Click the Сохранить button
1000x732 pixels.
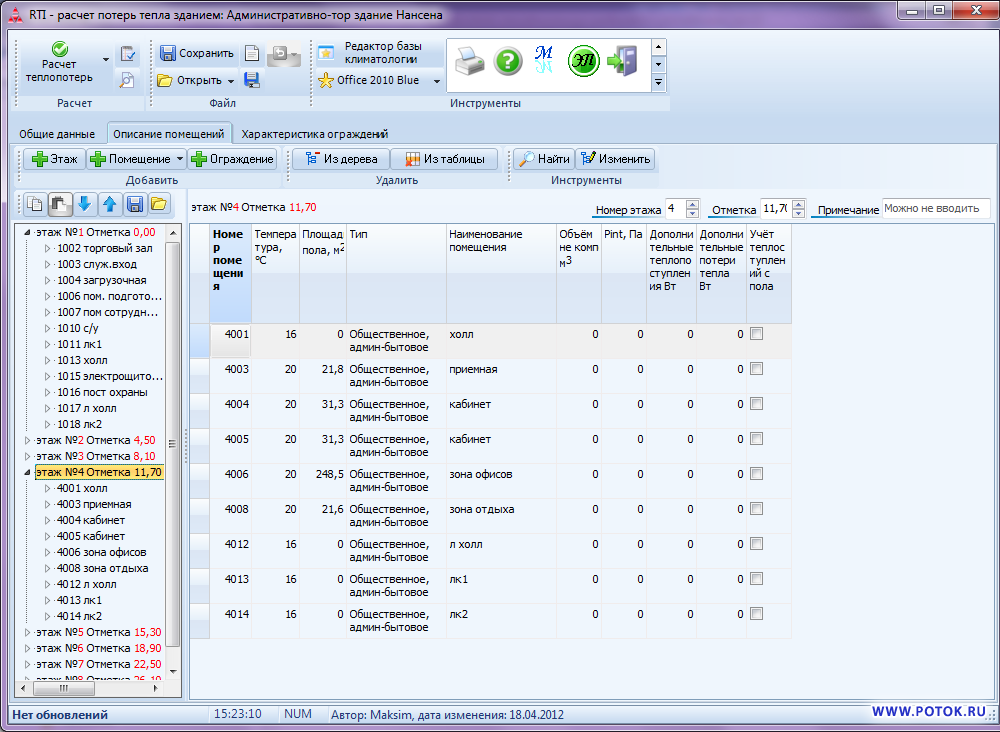tap(197, 53)
